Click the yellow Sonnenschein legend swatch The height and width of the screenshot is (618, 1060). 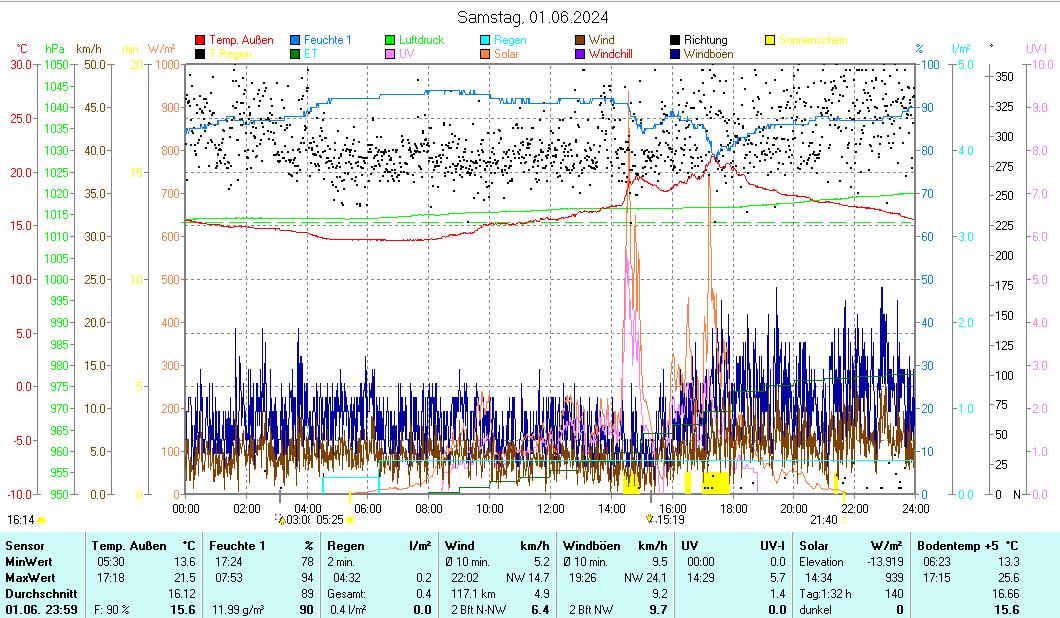(x=770, y=40)
